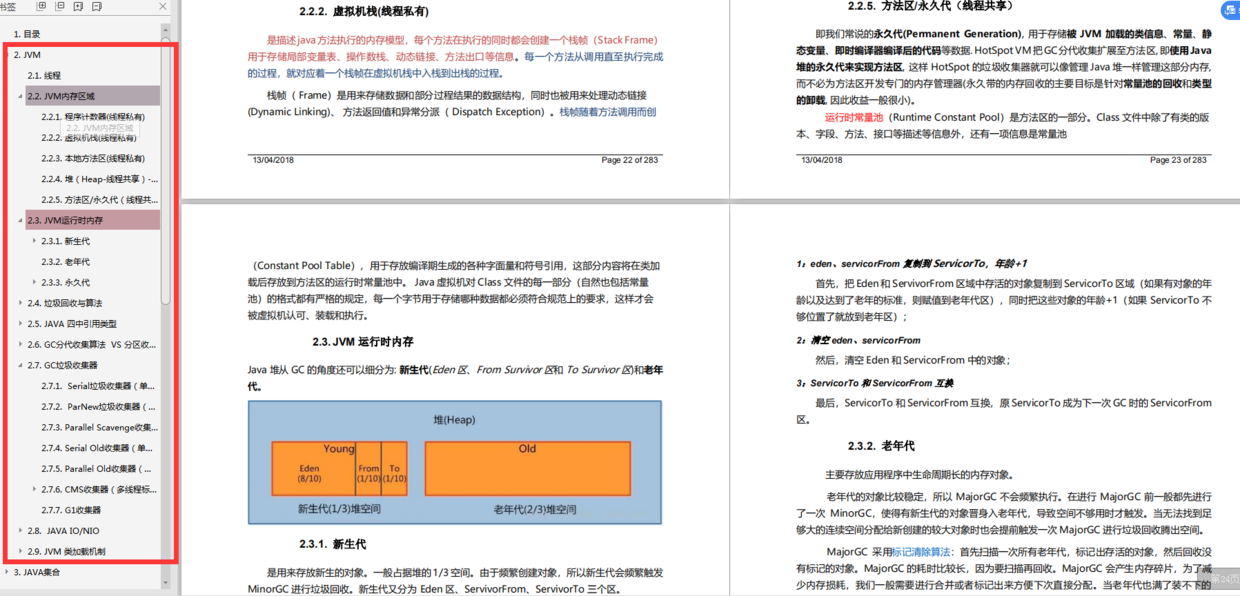Collapse the 2.3. JVM运行时内存 node
Viewport: 1240px width, 596px height.
click(x=20, y=220)
